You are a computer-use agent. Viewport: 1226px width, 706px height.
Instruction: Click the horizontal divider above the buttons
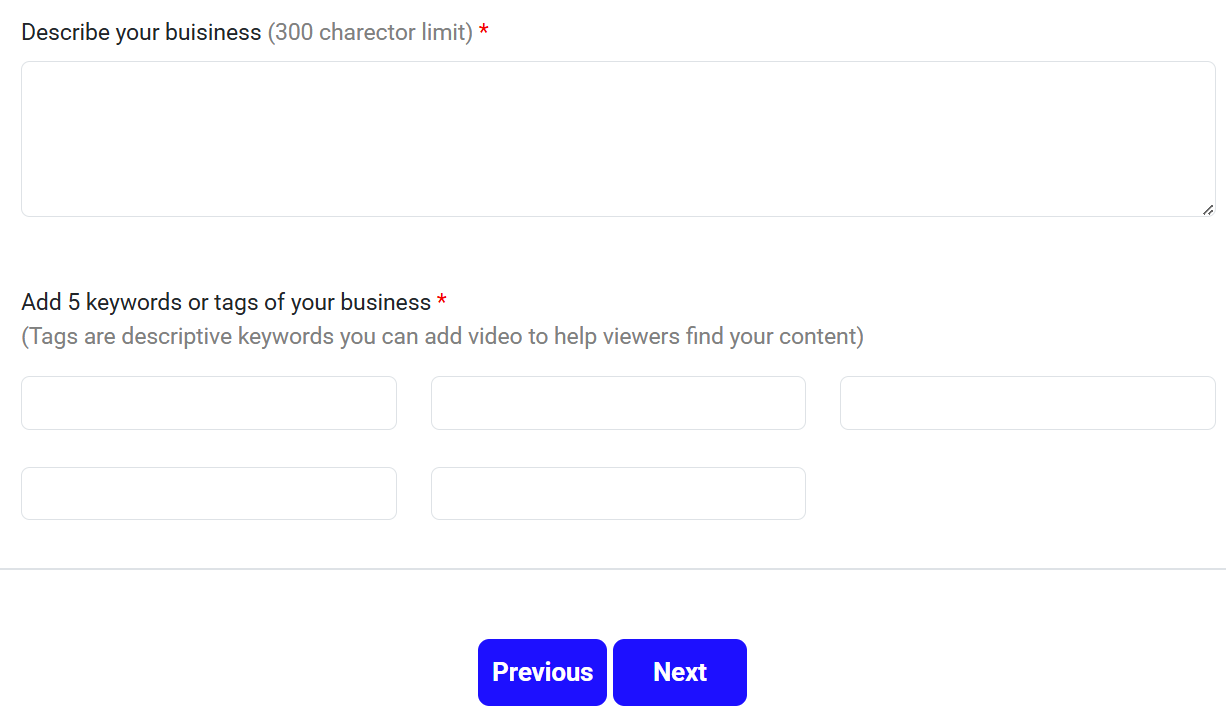[x=613, y=569]
